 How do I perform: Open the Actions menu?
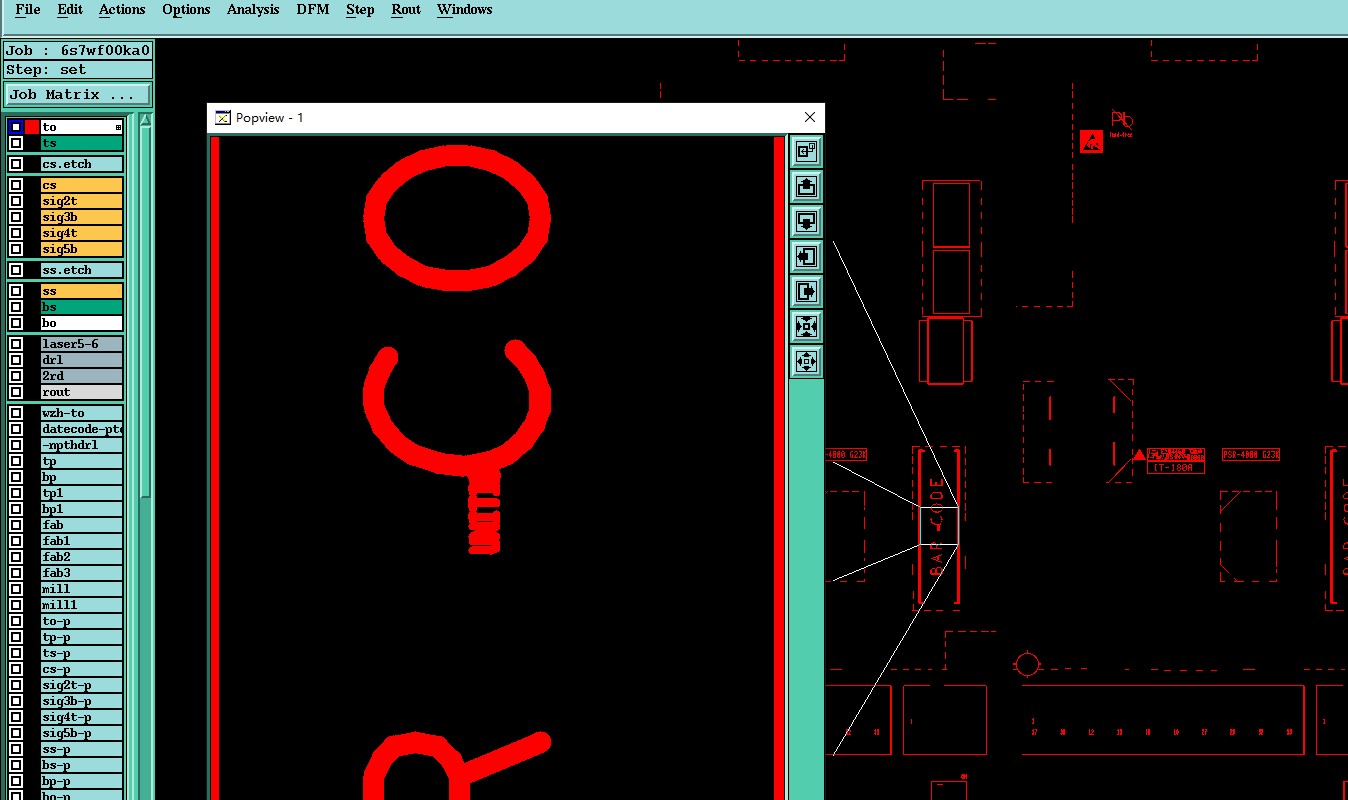tap(122, 10)
